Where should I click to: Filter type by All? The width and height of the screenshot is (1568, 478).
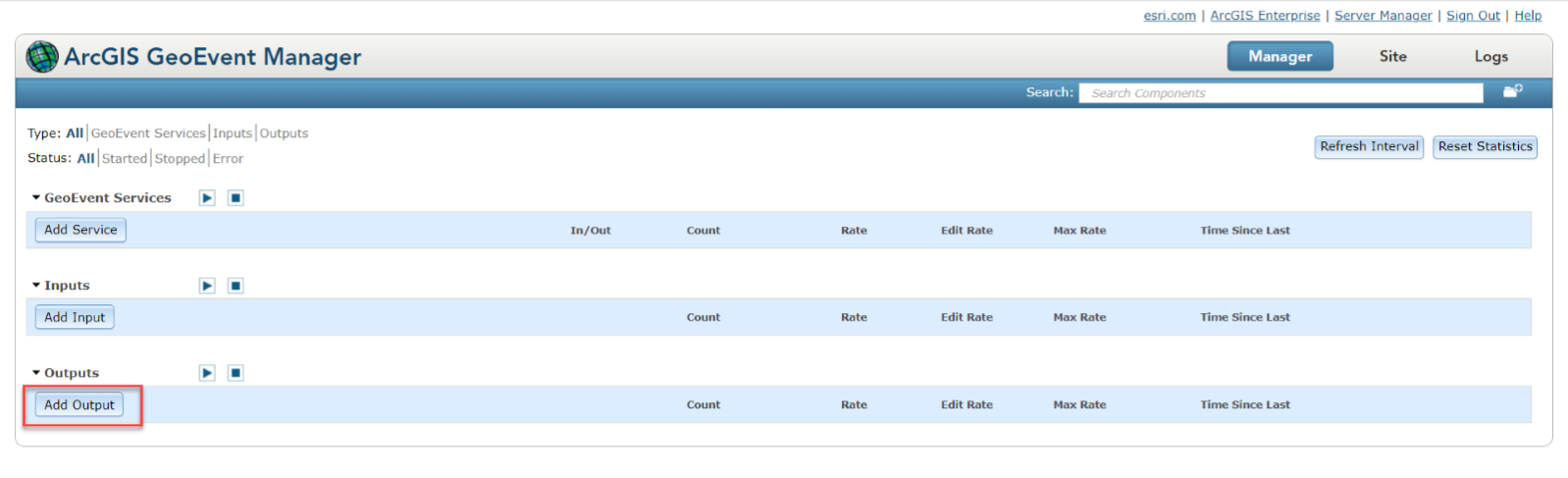click(x=75, y=133)
